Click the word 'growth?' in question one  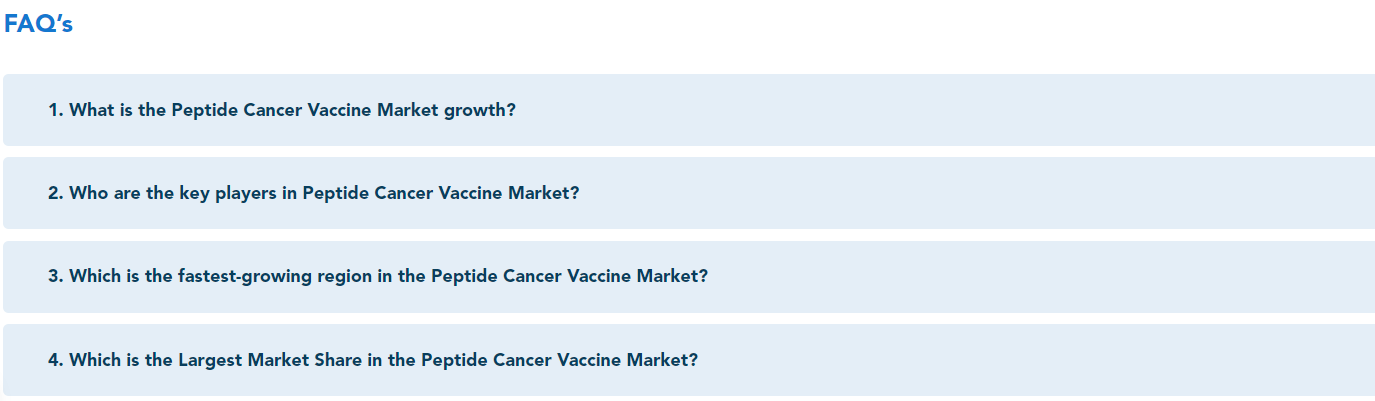tap(480, 111)
